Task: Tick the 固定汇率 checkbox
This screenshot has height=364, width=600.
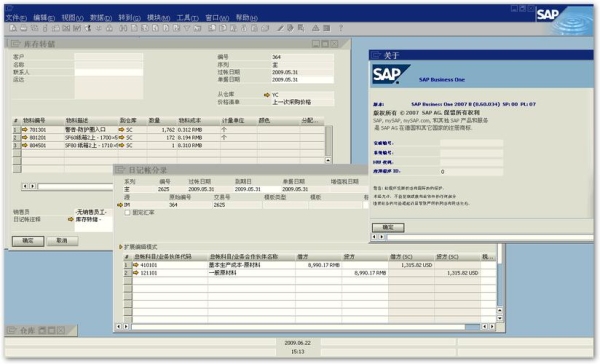Action: [127, 213]
